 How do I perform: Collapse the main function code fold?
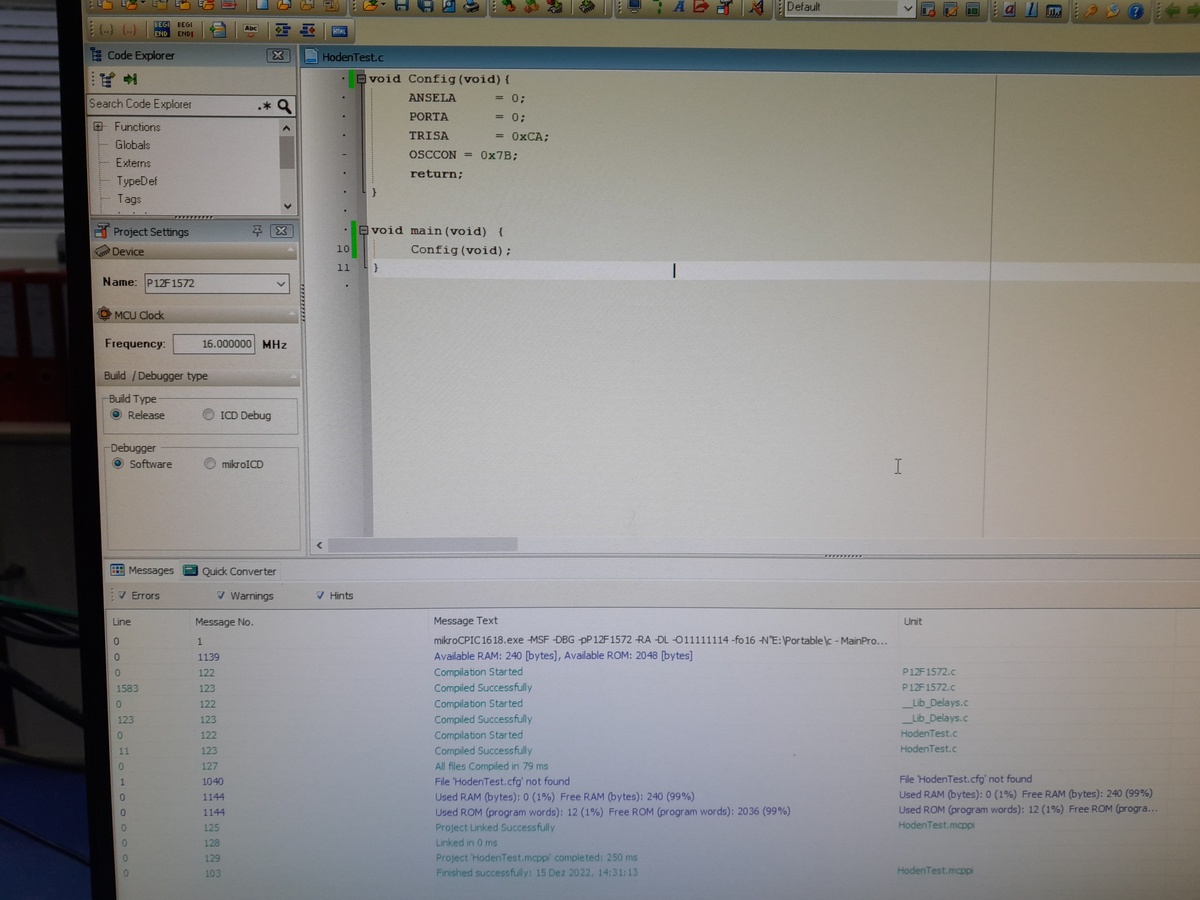coord(364,230)
